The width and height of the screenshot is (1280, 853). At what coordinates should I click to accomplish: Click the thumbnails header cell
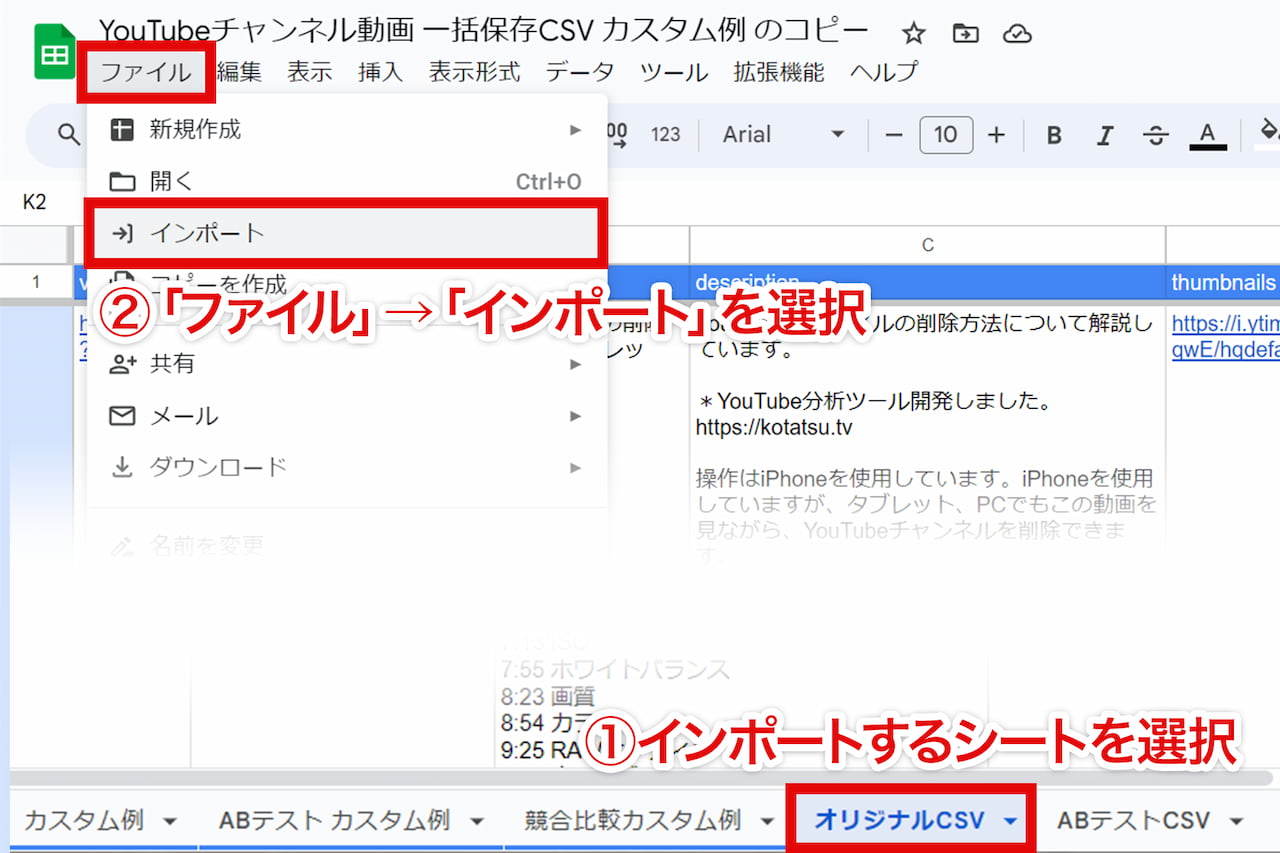tap(1224, 282)
